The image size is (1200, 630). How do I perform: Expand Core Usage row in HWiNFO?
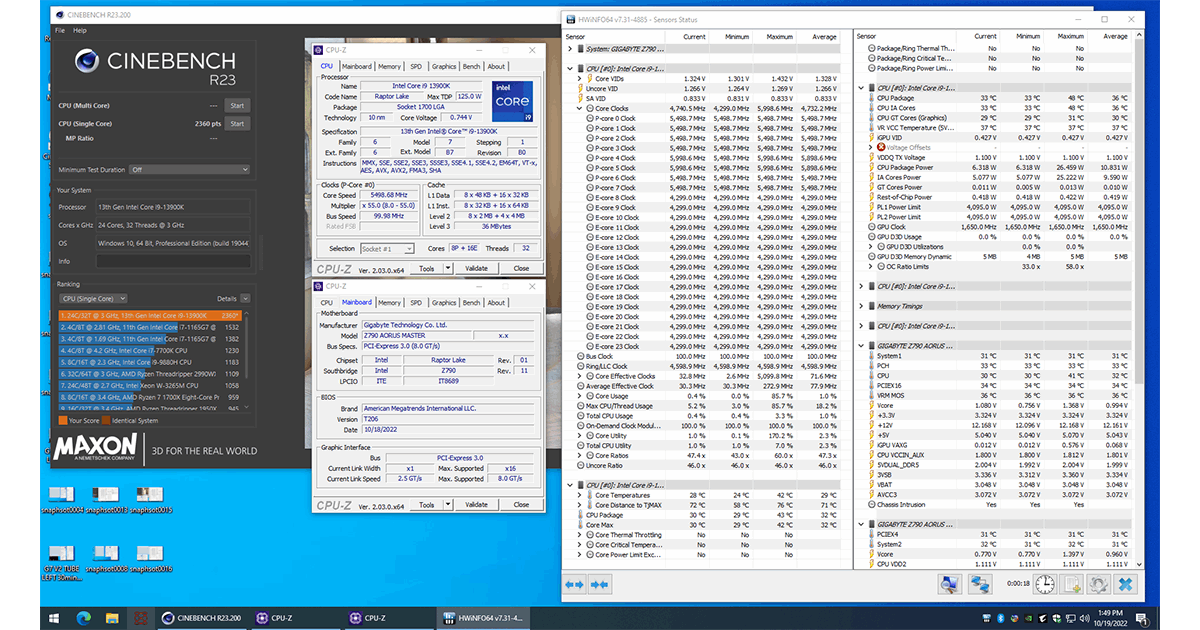tap(581, 396)
